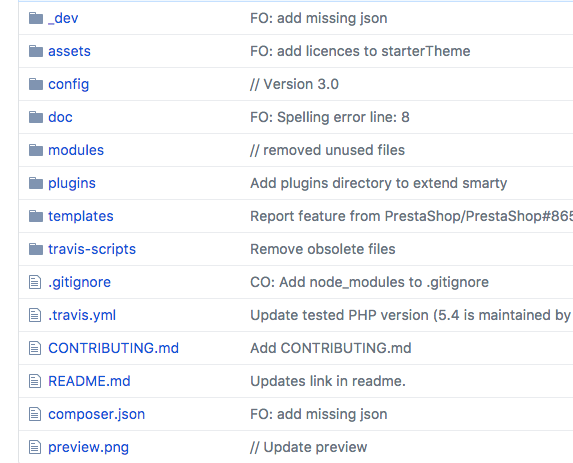Click the folder icon beside config
573x463 pixels.
coord(36,84)
